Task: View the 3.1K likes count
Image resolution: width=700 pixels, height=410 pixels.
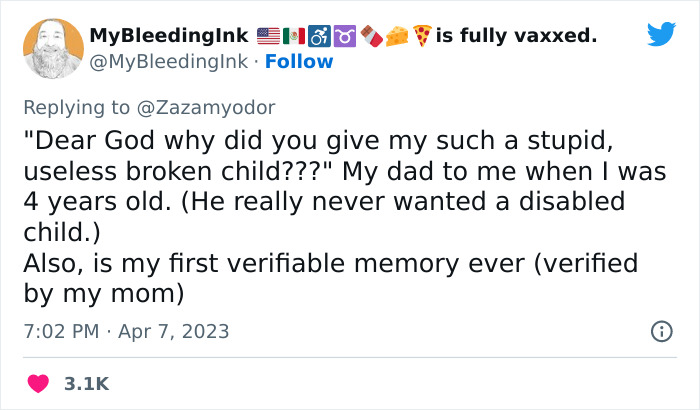Action: [86, 383]
